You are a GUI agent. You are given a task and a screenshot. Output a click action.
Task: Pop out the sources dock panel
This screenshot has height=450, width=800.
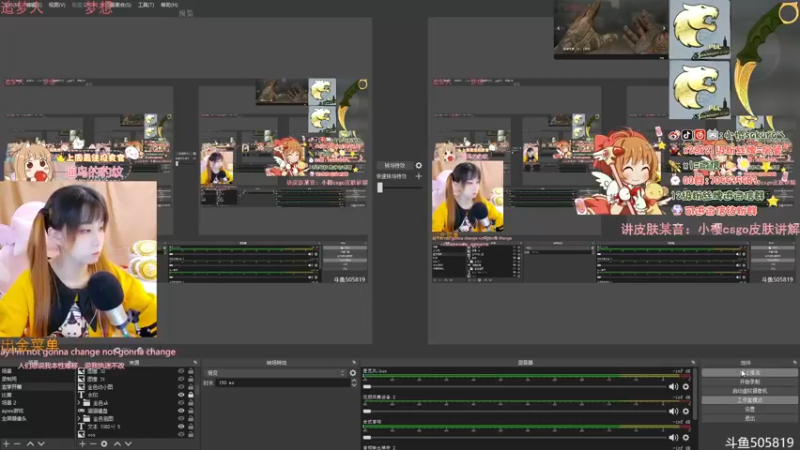195,363
